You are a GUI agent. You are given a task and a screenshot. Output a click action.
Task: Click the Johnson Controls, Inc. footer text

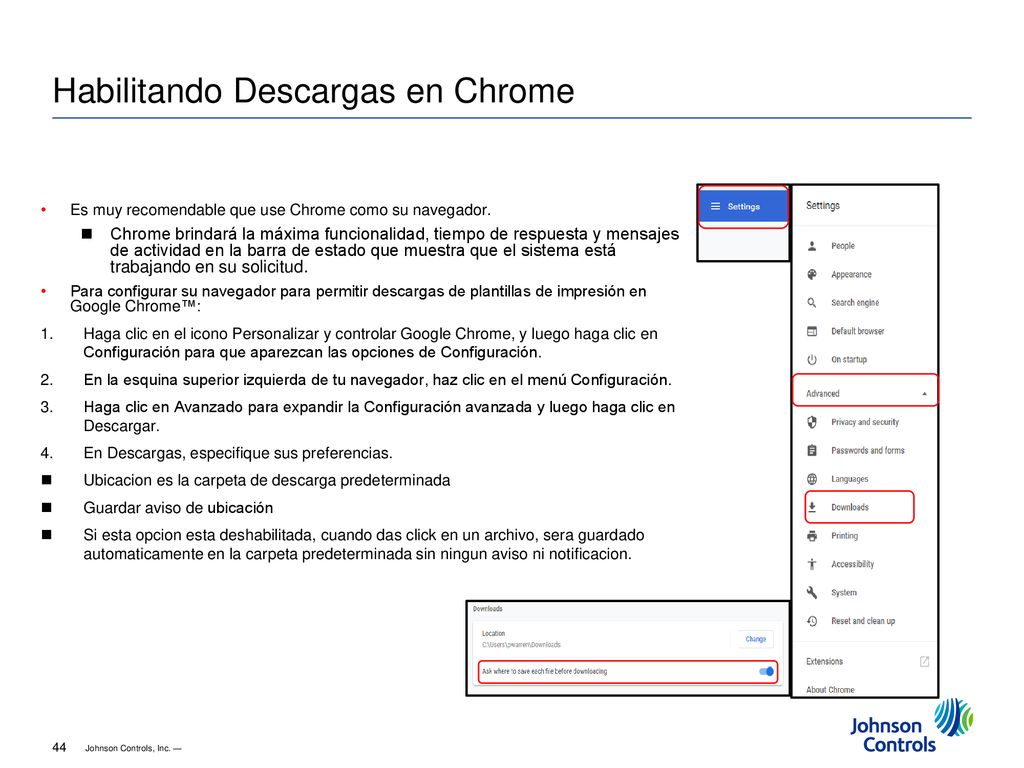(x=133, y=748)
